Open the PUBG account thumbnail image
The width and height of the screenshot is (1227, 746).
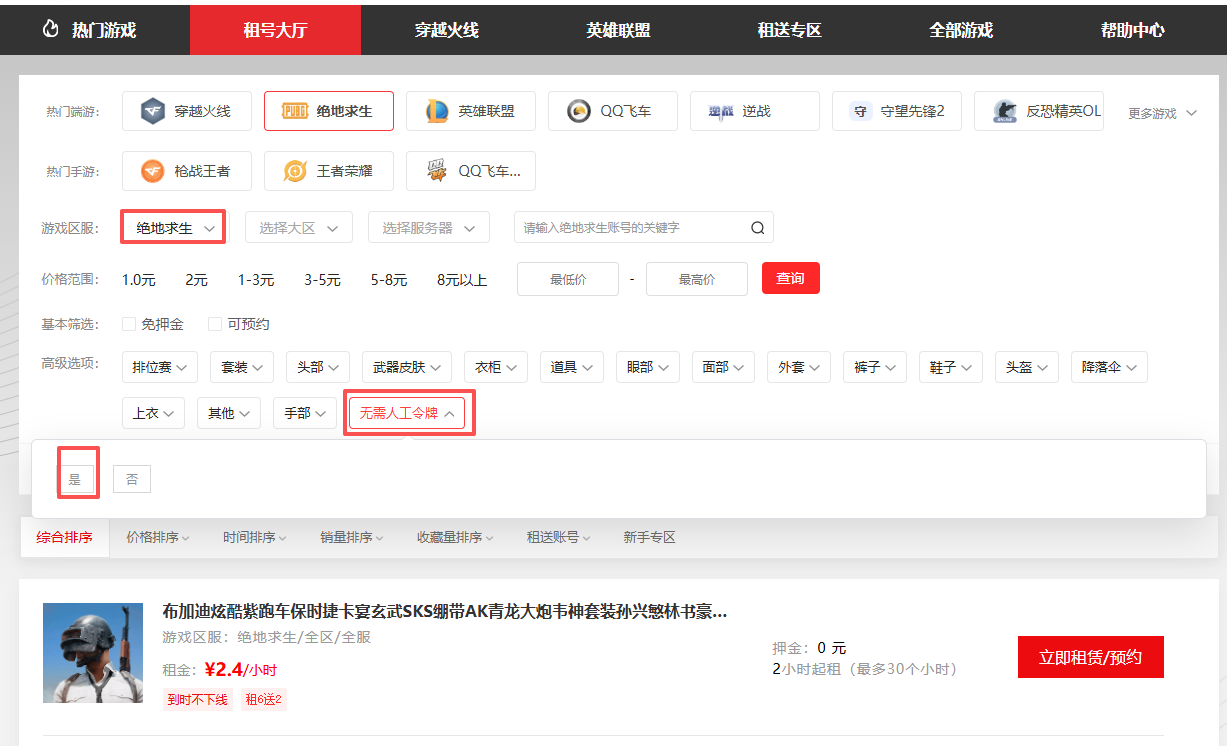point(93,653)
